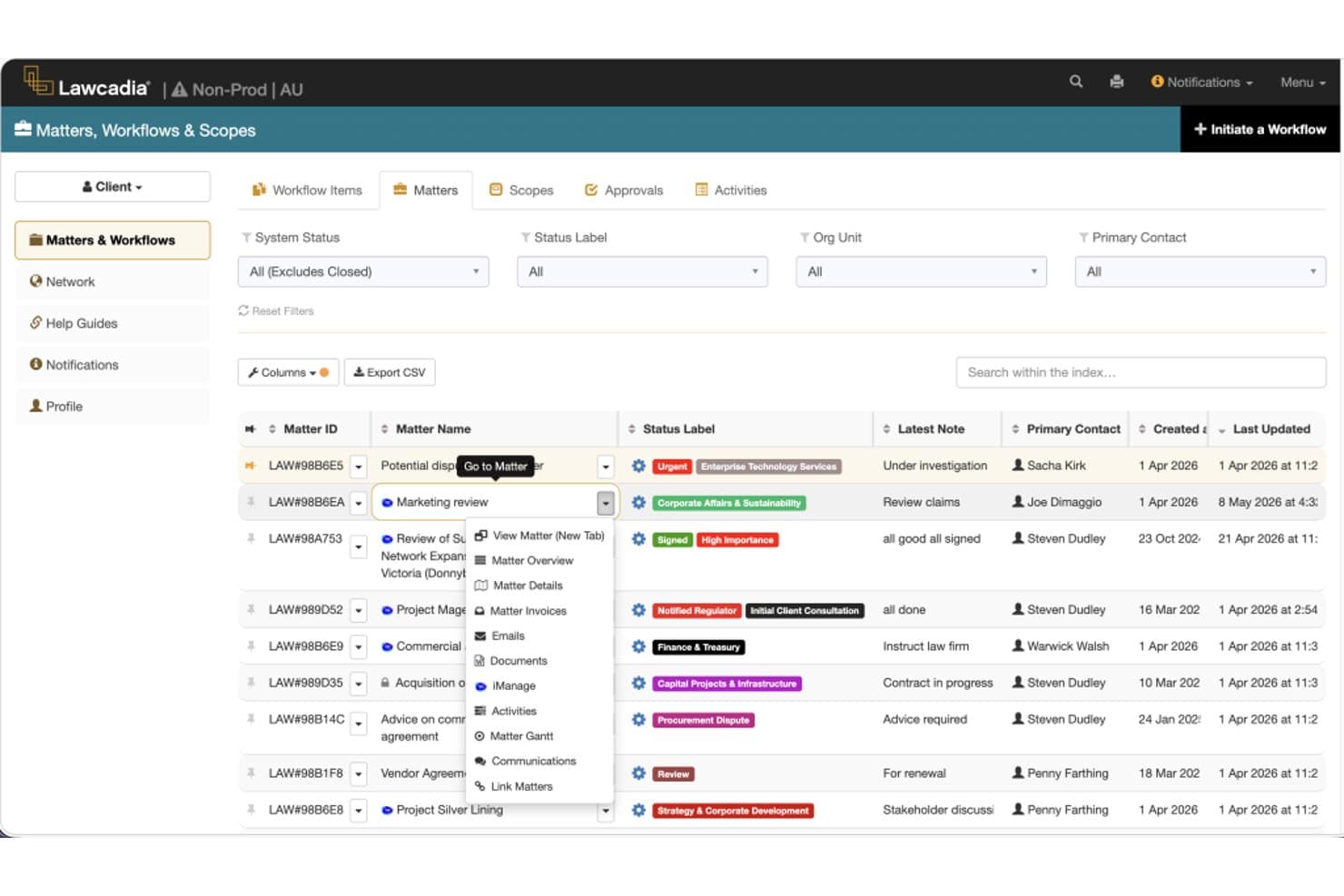Click the Export CSV button
This screenshot has height=896, width=1344.
point(390,372)
